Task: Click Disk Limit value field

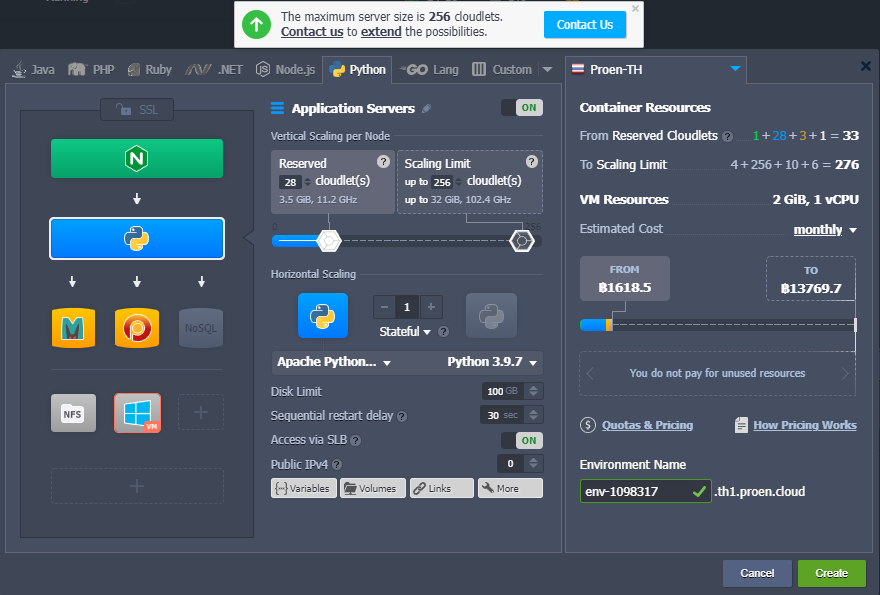Action: tap(504, 391)
